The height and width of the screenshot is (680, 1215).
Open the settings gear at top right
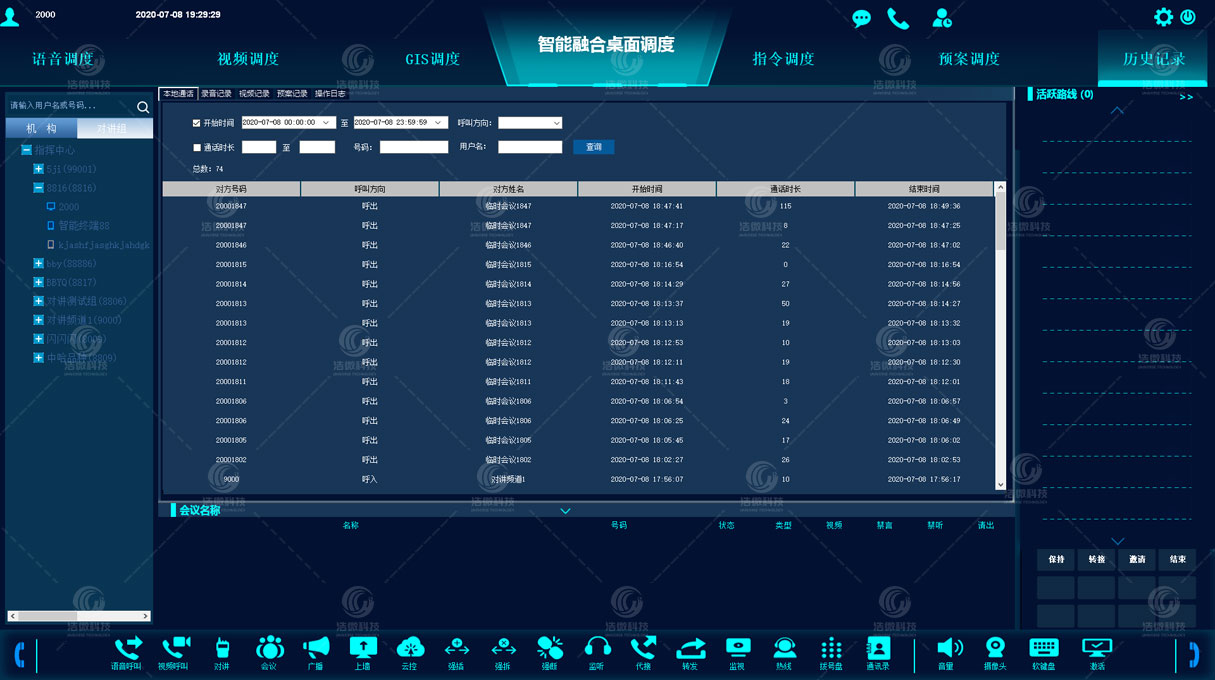[1163, 17]
